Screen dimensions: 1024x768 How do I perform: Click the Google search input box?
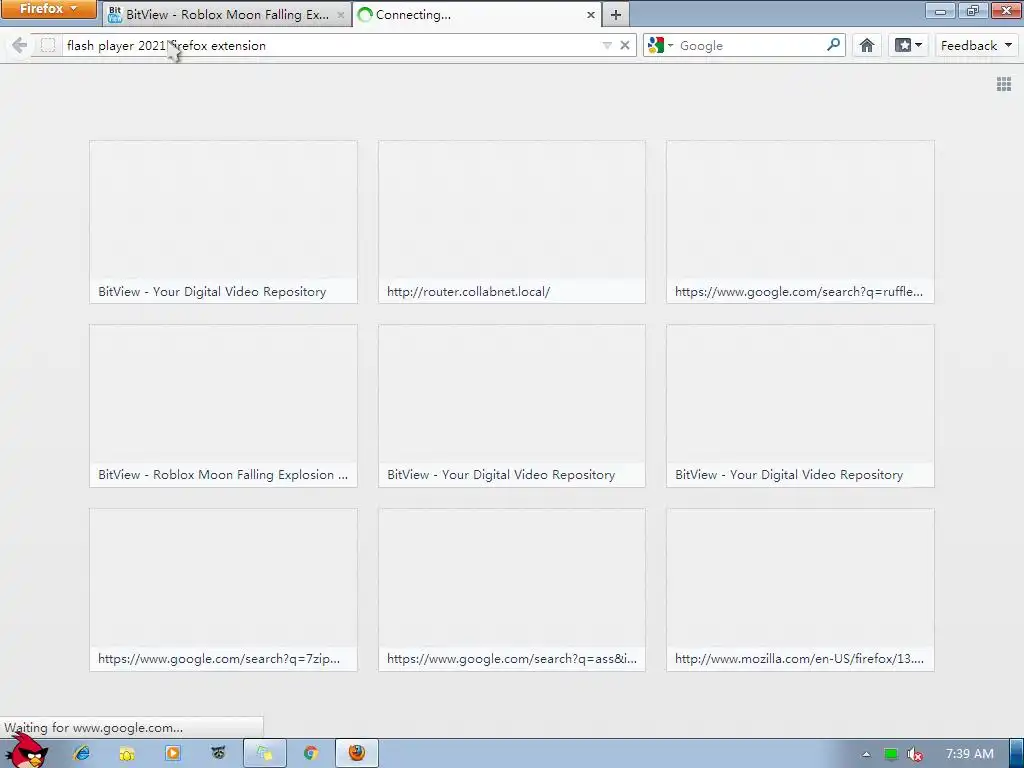tap(749, 45)
